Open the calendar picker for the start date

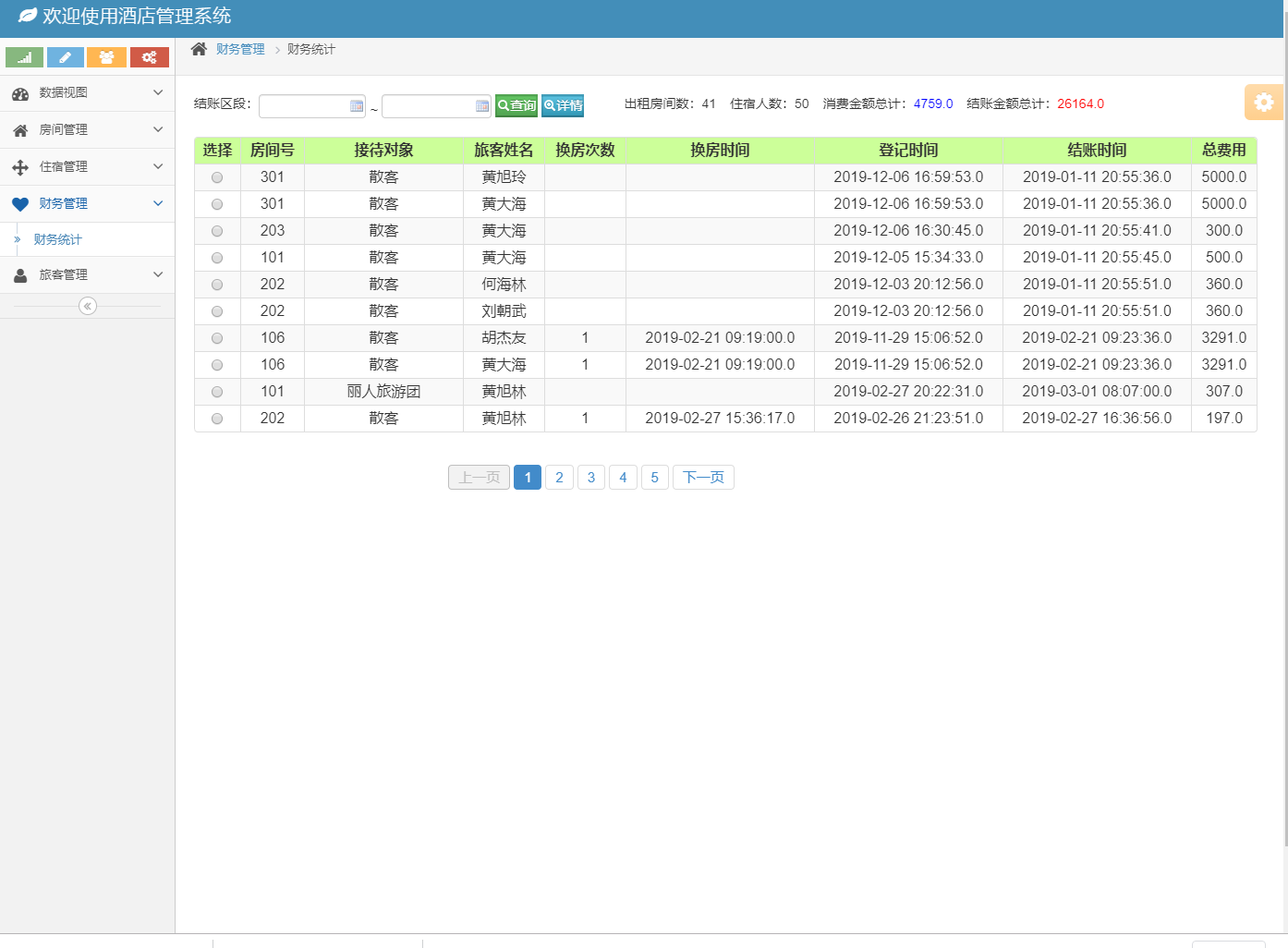click(x=357, y=106)
